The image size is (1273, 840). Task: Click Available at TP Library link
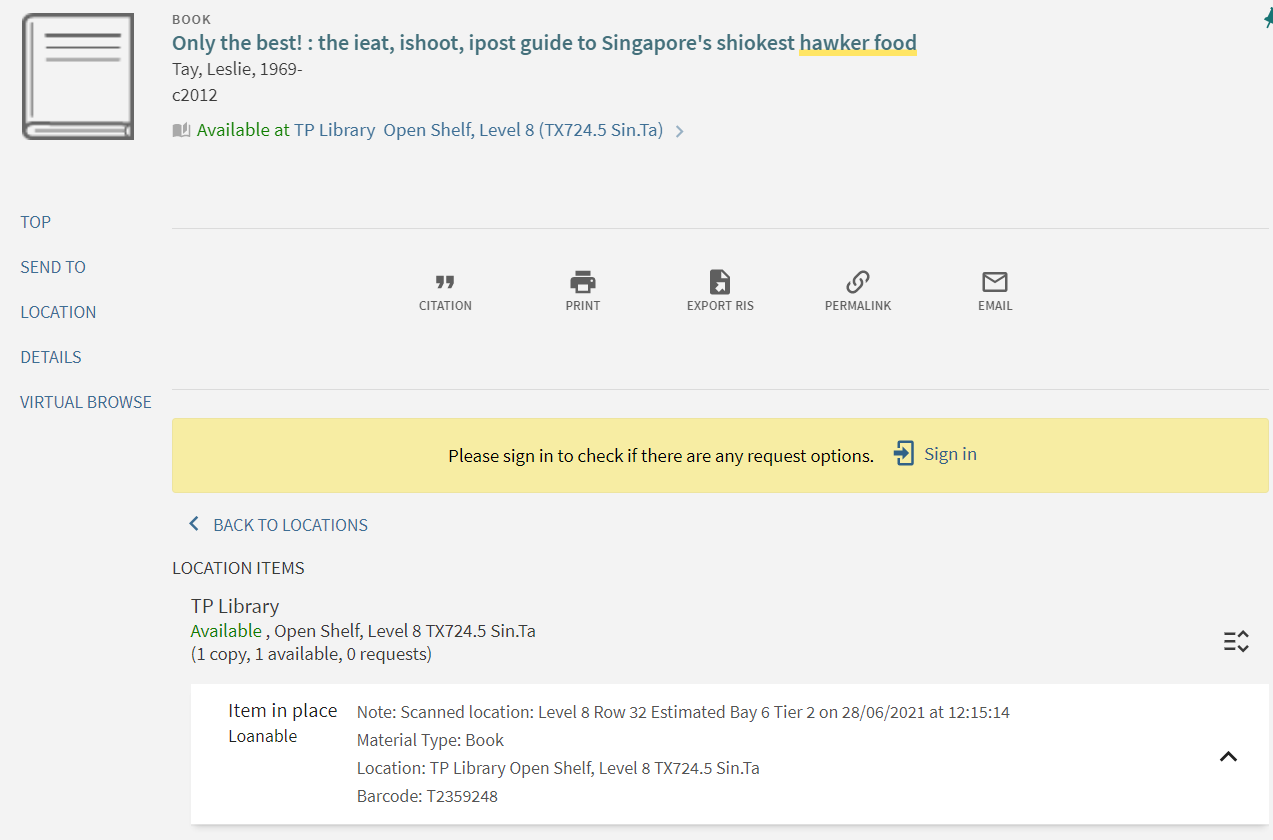click(286, 130)
